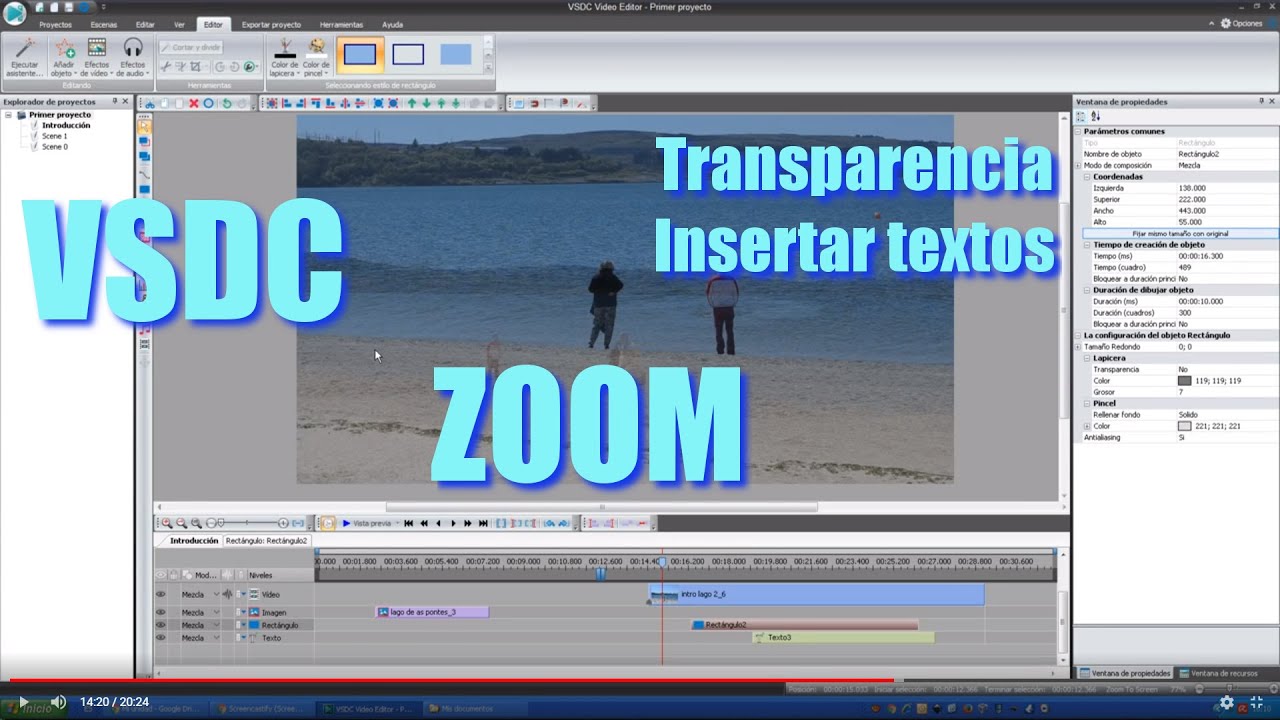Open the Vista previa dropdown arrow

[x=397, y=523]
